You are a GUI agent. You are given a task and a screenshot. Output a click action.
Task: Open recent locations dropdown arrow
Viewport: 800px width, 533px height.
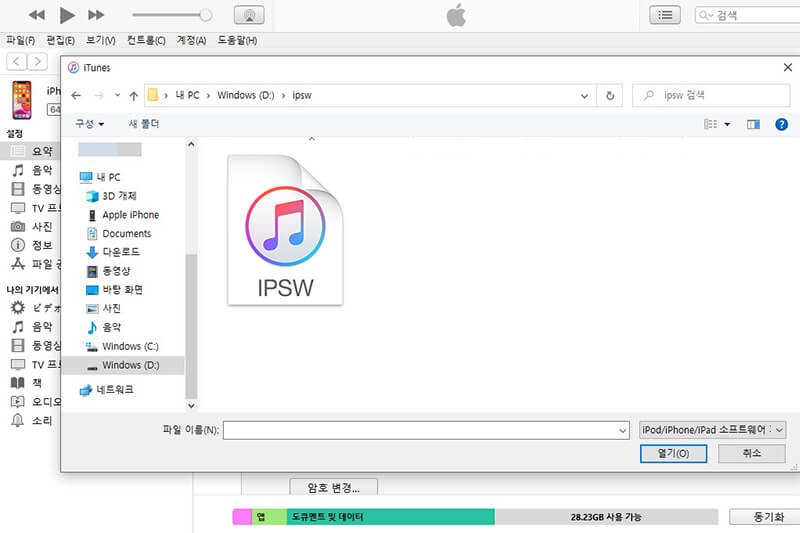117,95
